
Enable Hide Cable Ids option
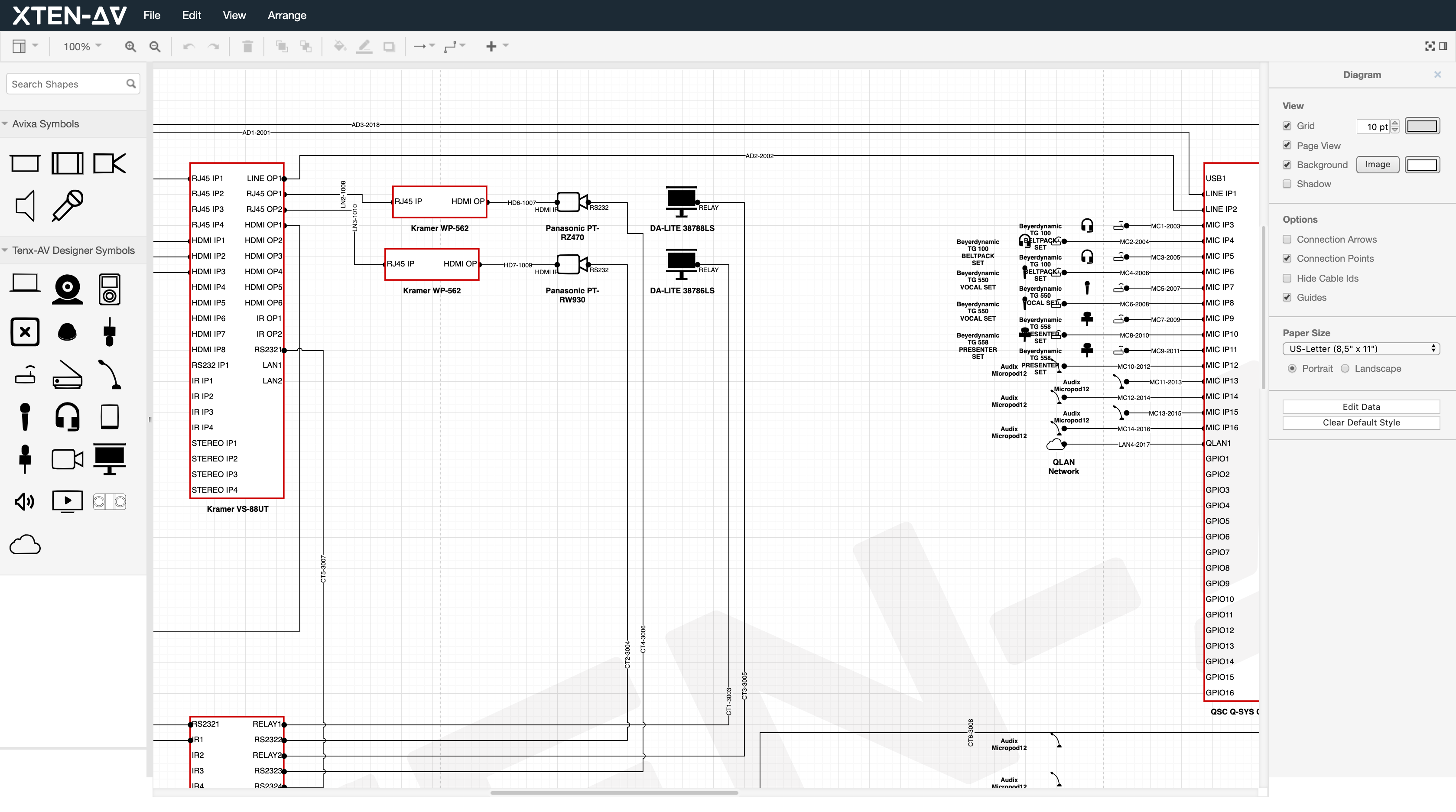1287,278
